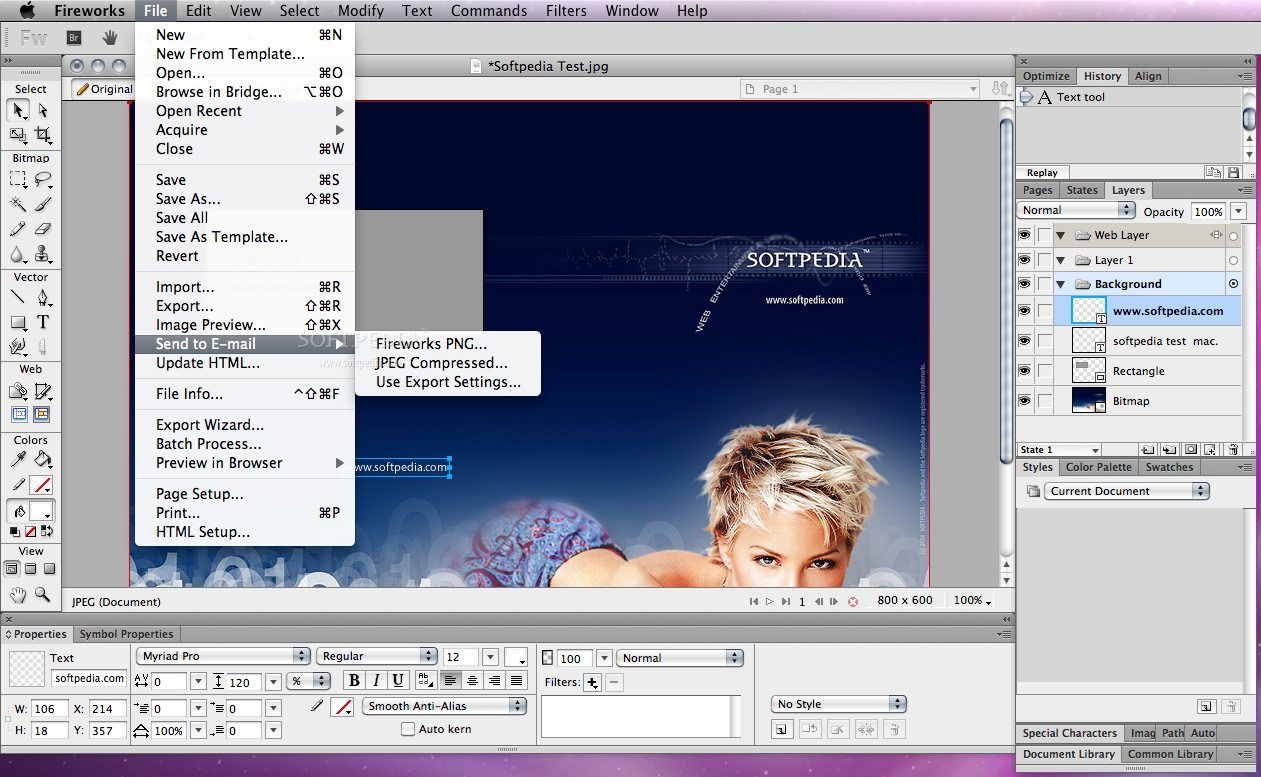Add a filter with the plus icon
This screenshot has height=777, width=1261.
click(x=592, y=683)
